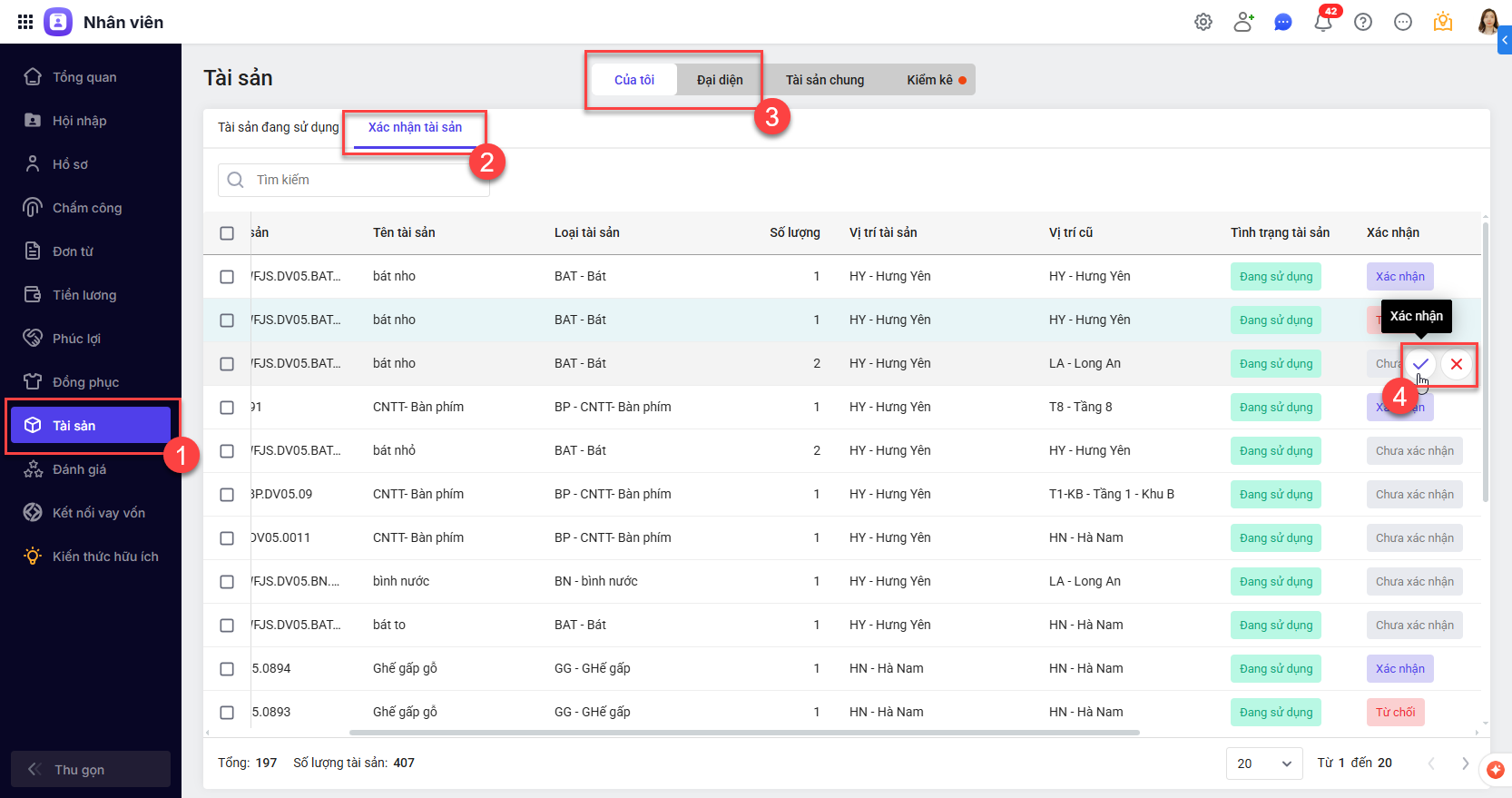Open the page size dropdown showing 20

click(1264, 764)
